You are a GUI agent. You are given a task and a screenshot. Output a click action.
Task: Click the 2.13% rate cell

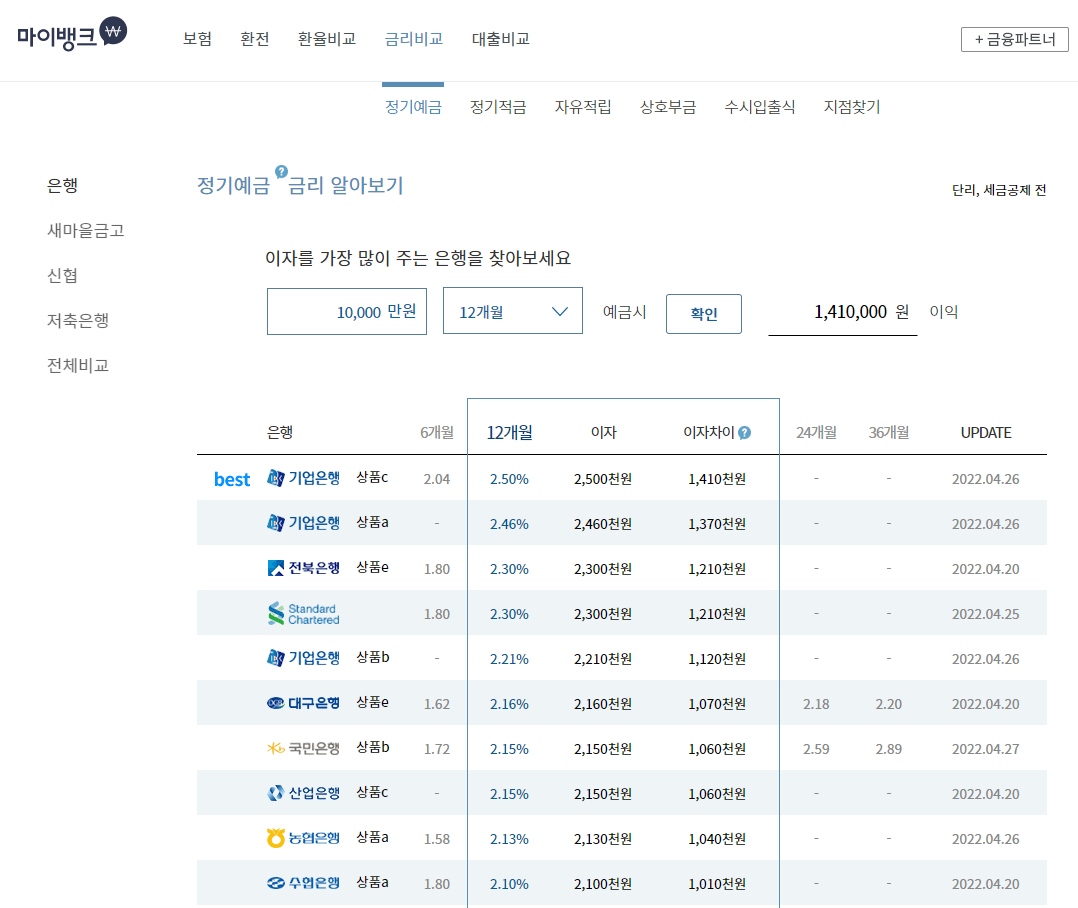pos(509,839)
